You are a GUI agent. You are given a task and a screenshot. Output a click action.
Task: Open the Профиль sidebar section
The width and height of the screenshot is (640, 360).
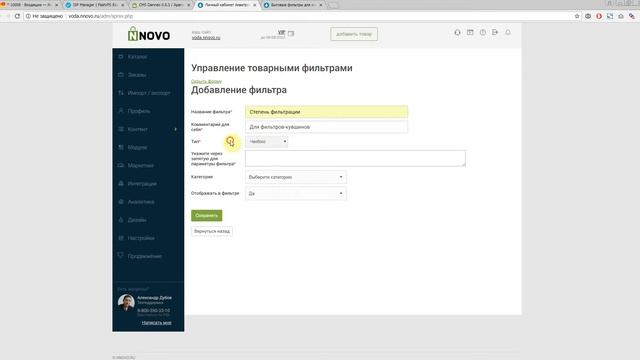point(138,111)
